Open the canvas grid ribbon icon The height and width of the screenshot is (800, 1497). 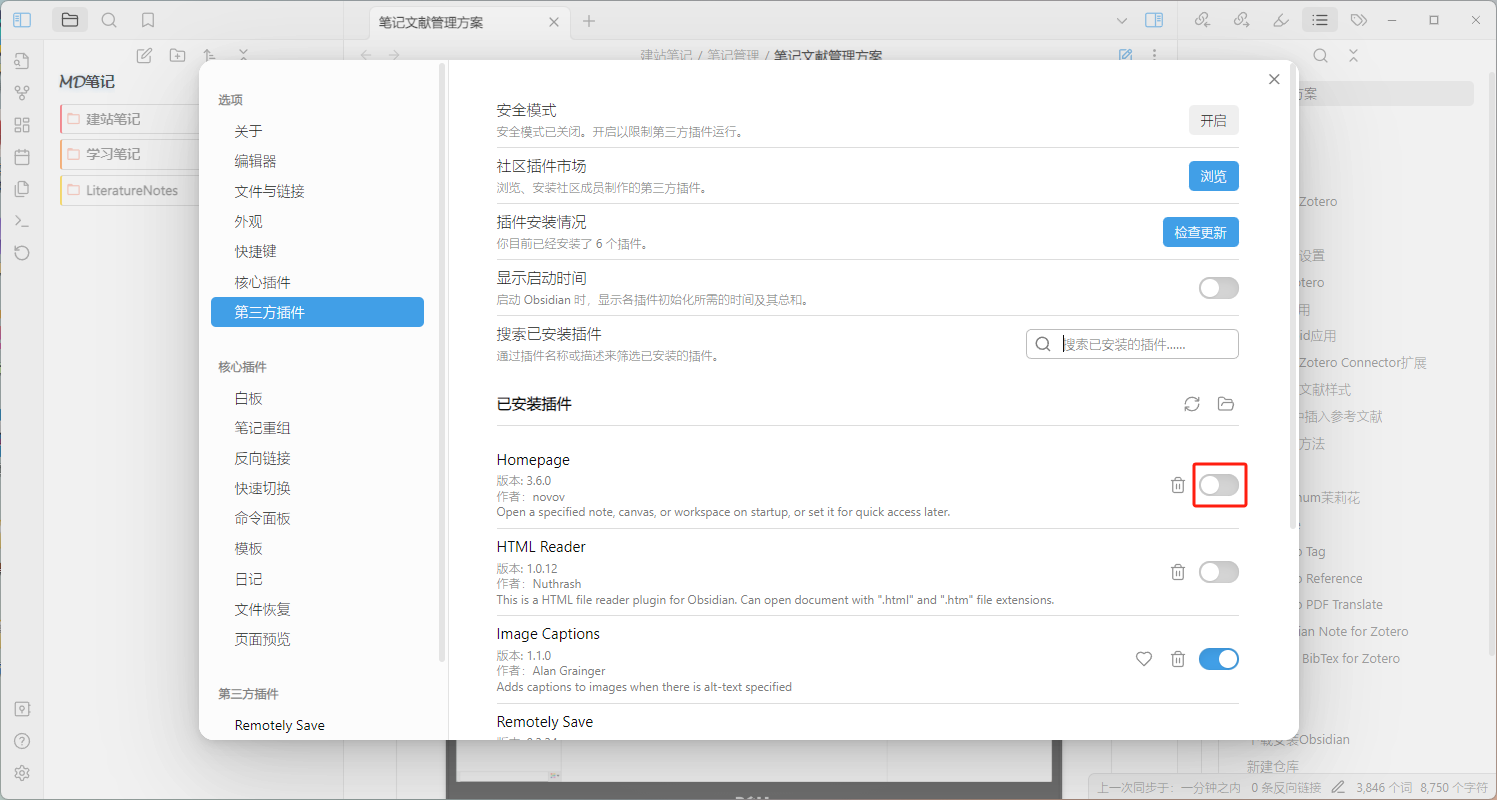[22, 125]
